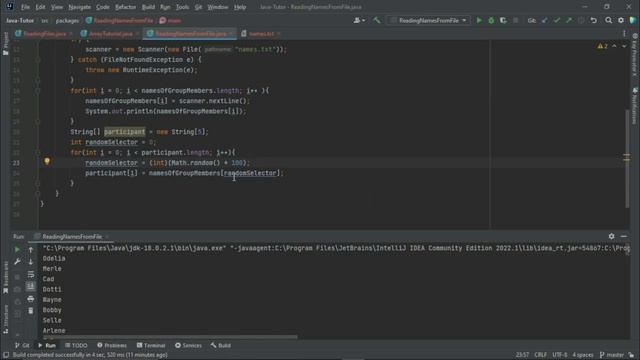Open Search Everywhere magnifier icon

coord(609,20)
